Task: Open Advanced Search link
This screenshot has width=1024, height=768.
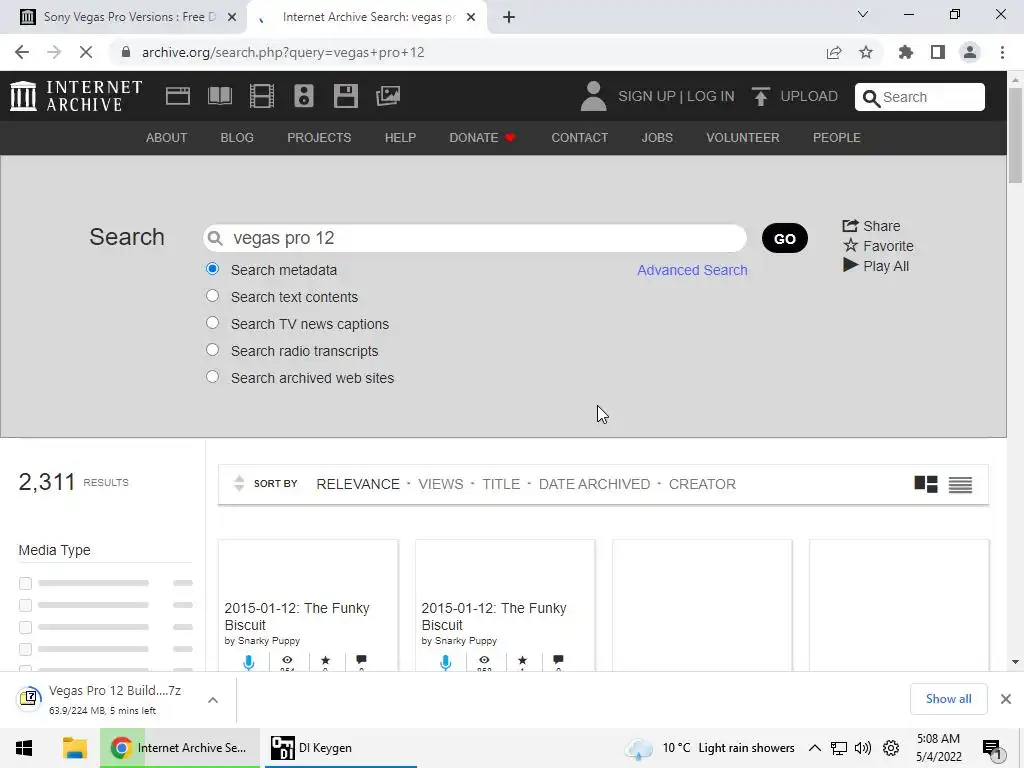Action: (692, 270)
